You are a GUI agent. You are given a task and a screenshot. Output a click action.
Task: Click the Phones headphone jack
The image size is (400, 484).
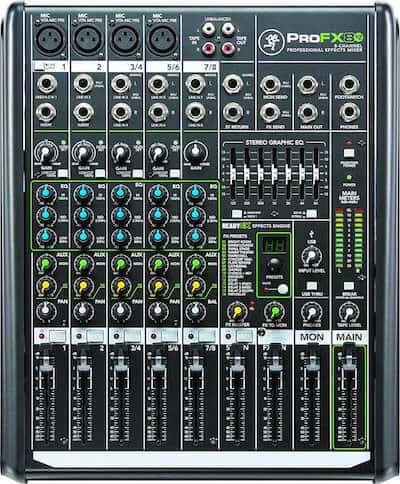349,113
